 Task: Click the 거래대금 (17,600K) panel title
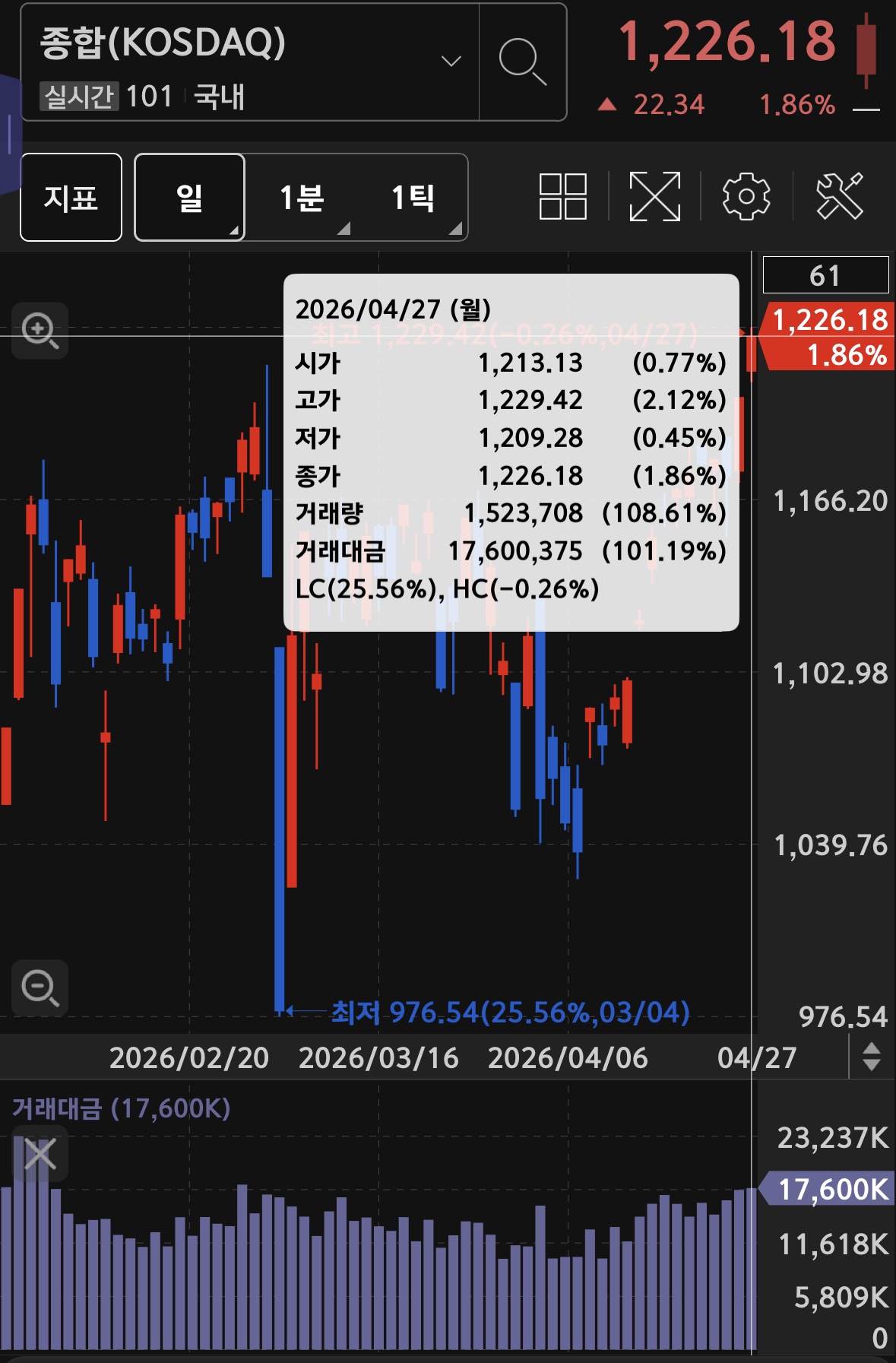121,1108
